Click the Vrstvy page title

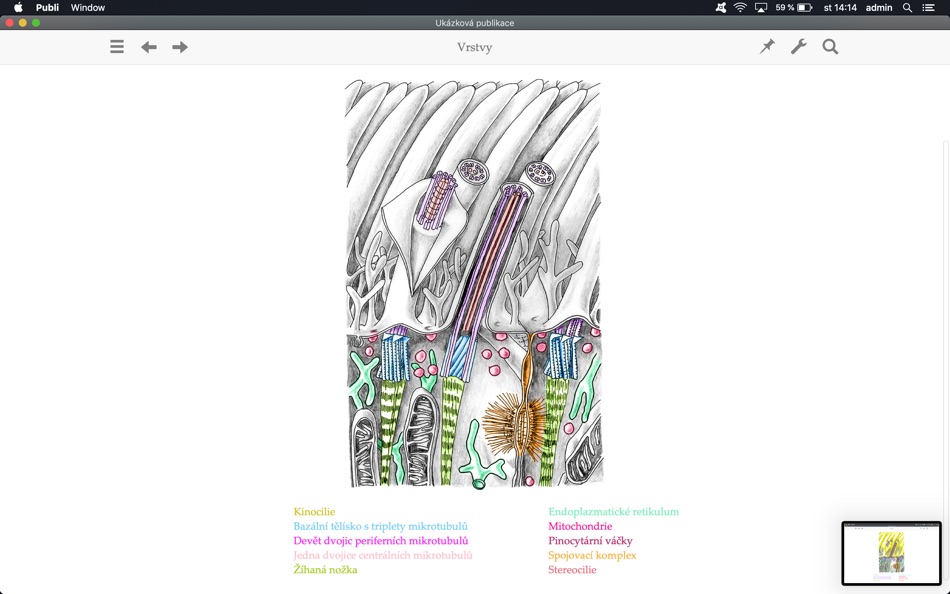(474, 47)
